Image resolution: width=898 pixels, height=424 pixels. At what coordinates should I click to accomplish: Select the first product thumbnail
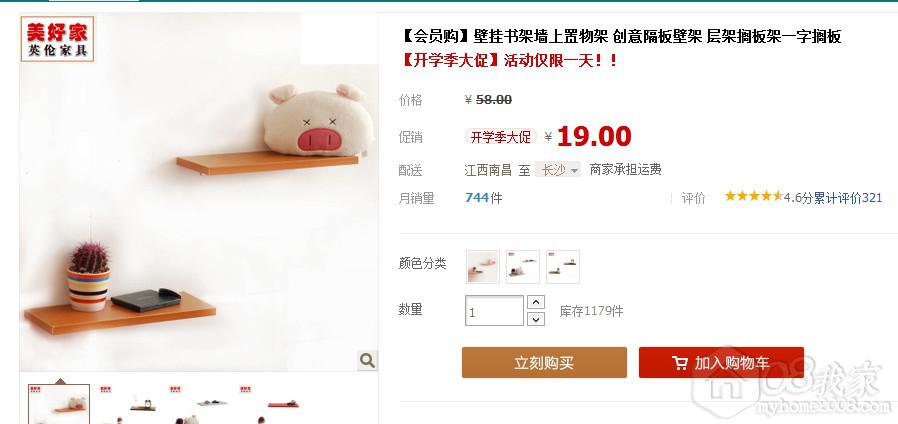59,404
